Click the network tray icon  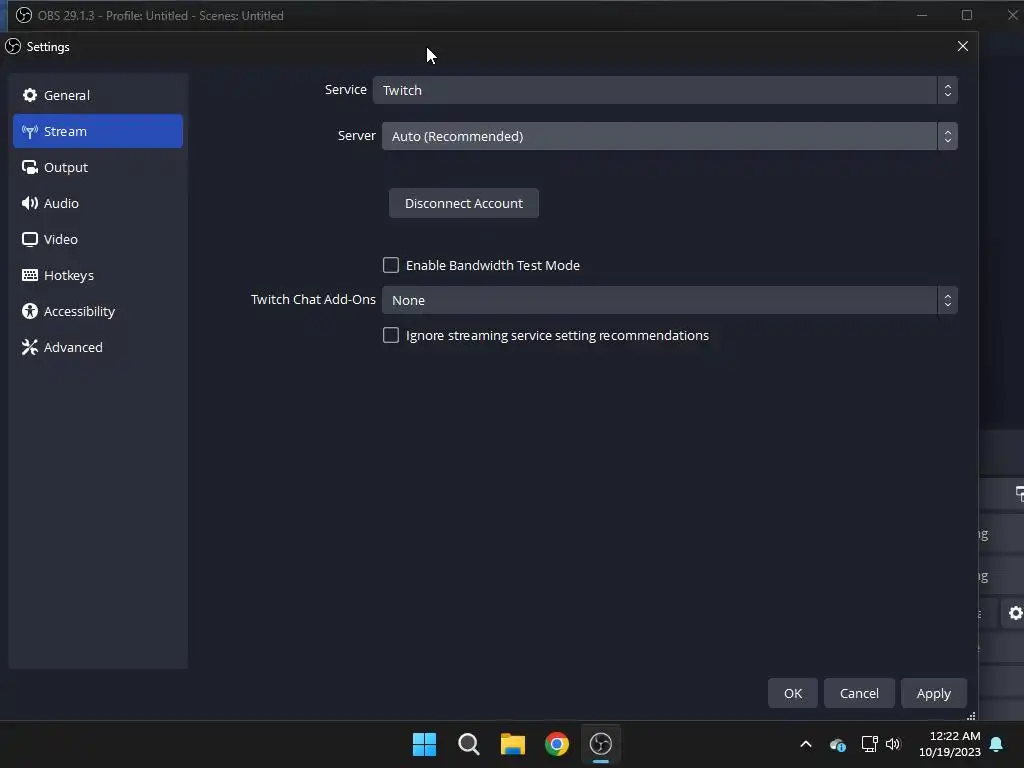(x=869, y=744)
